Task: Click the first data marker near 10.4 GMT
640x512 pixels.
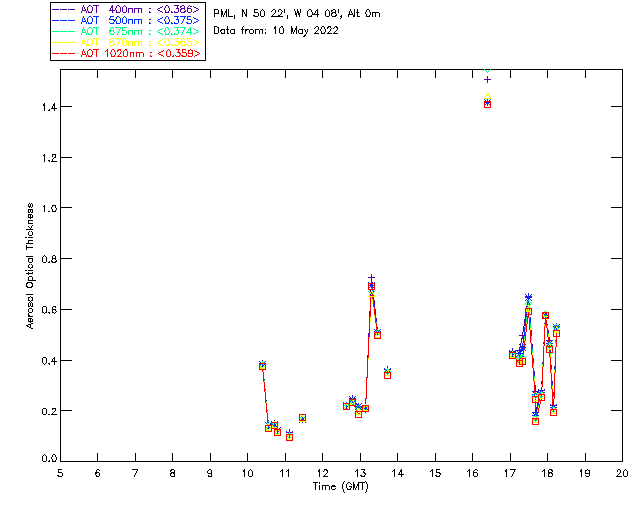Action: coord(262,366)
